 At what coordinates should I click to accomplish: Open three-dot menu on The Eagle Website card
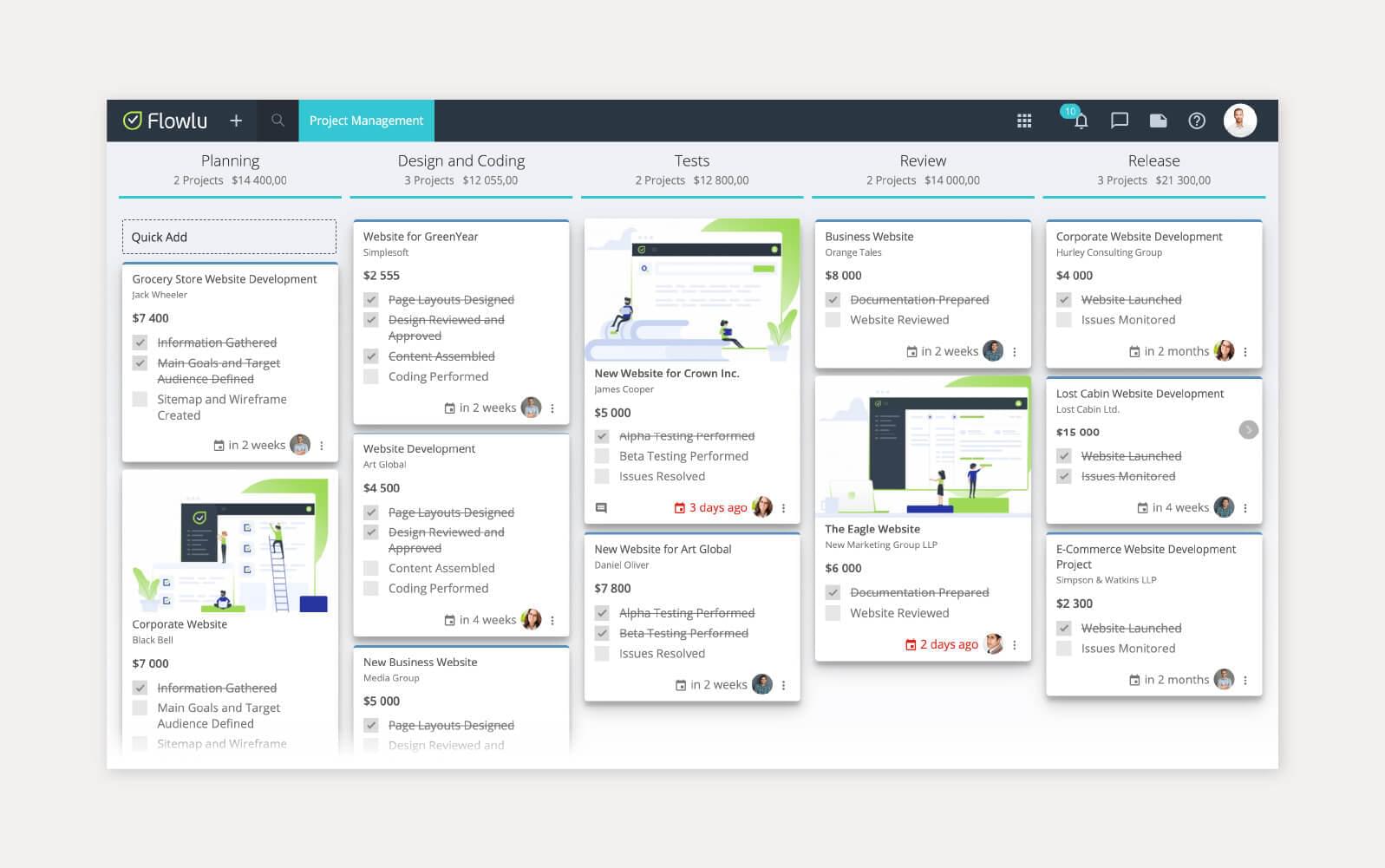click(x=1015, y=645)
